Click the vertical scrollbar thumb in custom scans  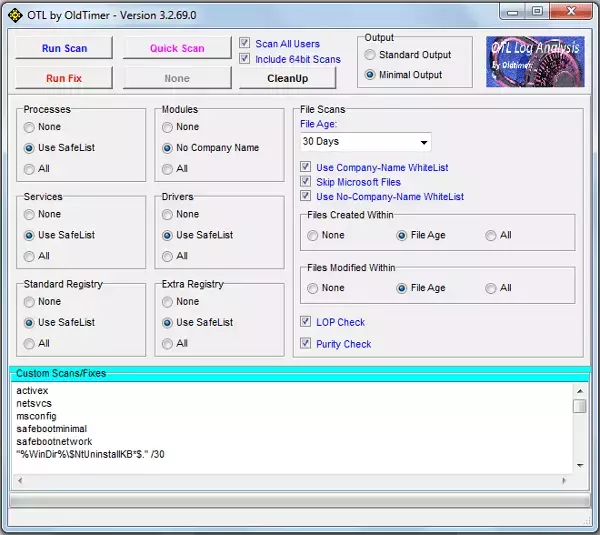click(x=580, y=406)
